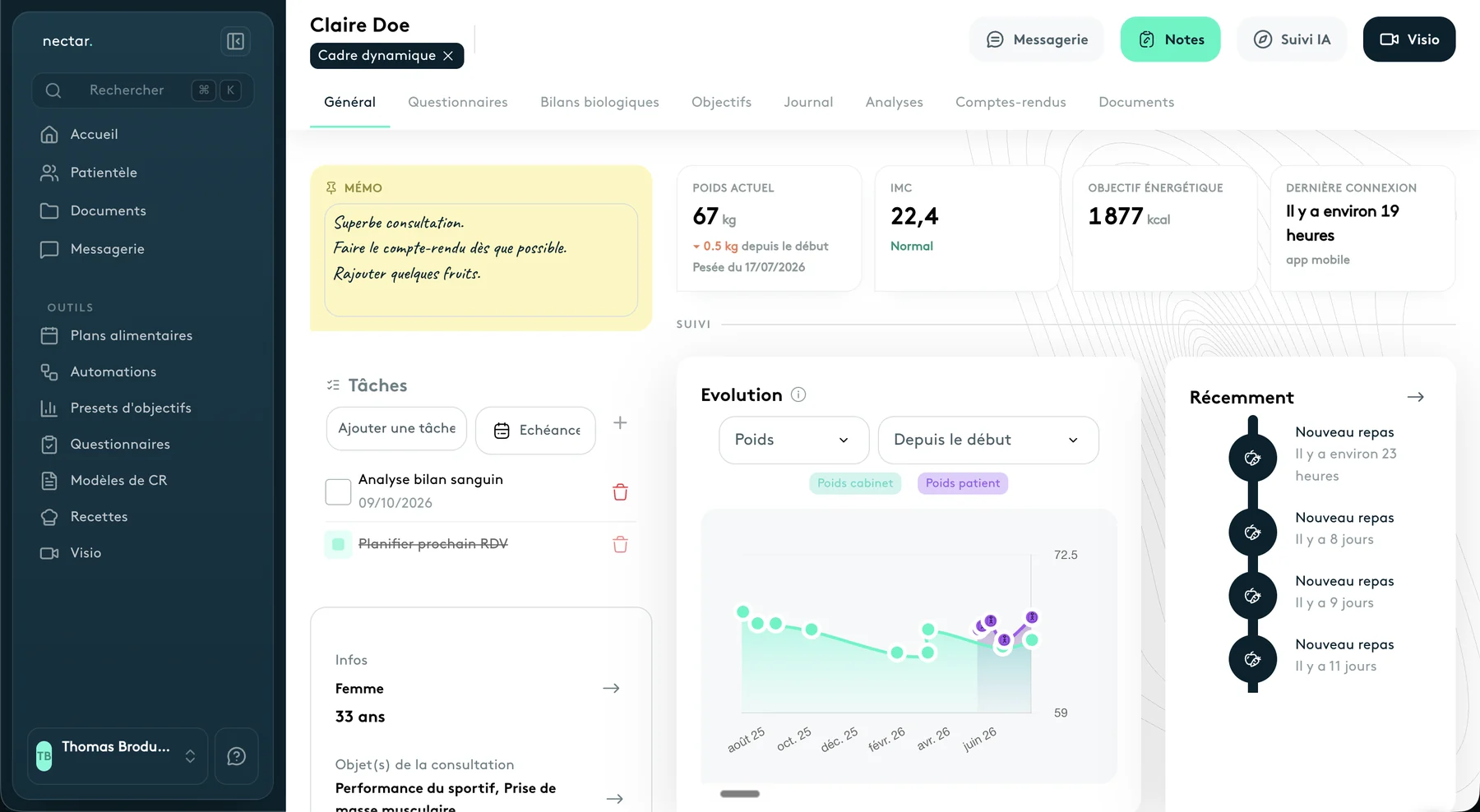The image size is (1480, 812).
Task: Open the Journal tab
Action: (x=808, y=102)
